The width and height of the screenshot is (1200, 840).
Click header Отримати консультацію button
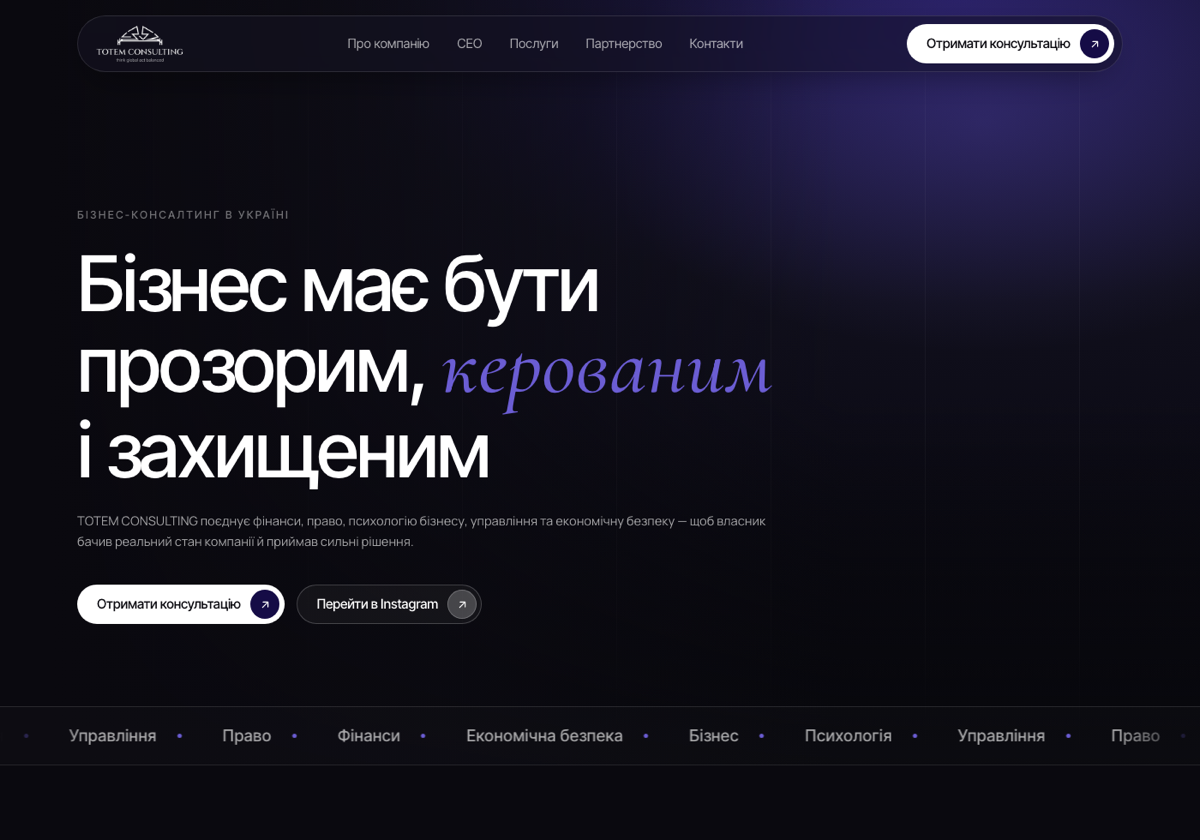[1010, 44]
